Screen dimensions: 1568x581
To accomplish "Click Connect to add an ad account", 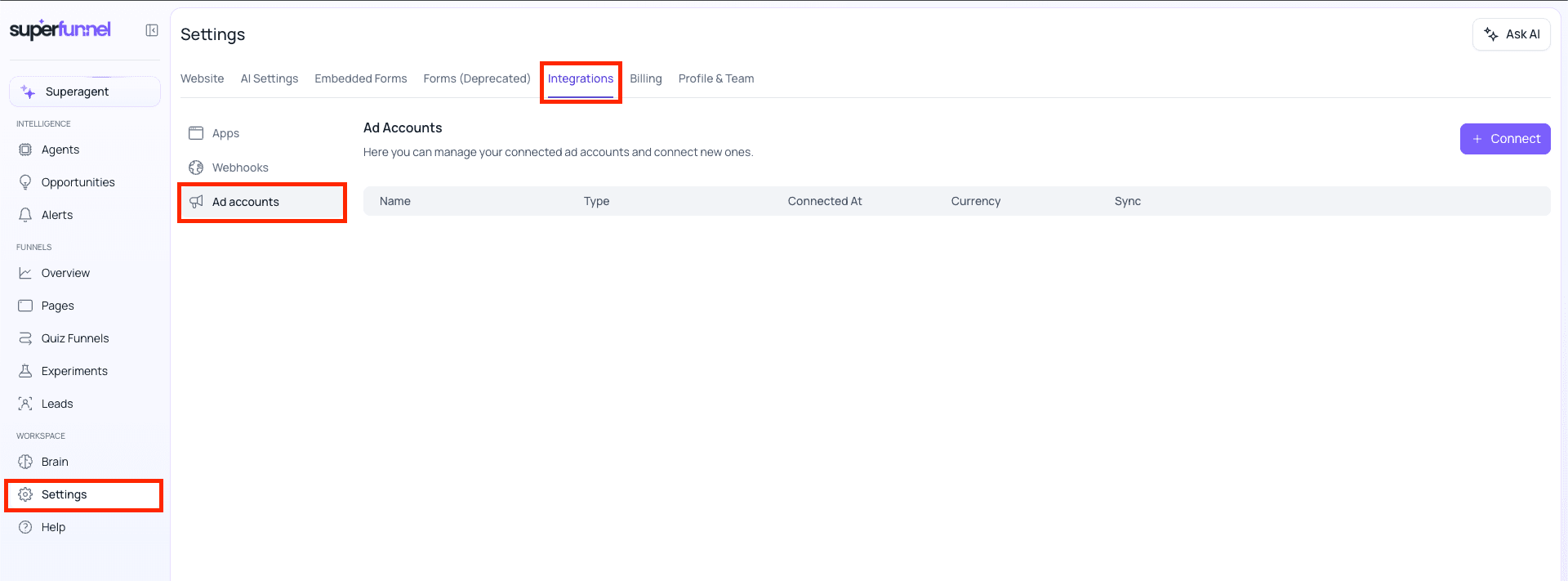I will (1505, 139).
